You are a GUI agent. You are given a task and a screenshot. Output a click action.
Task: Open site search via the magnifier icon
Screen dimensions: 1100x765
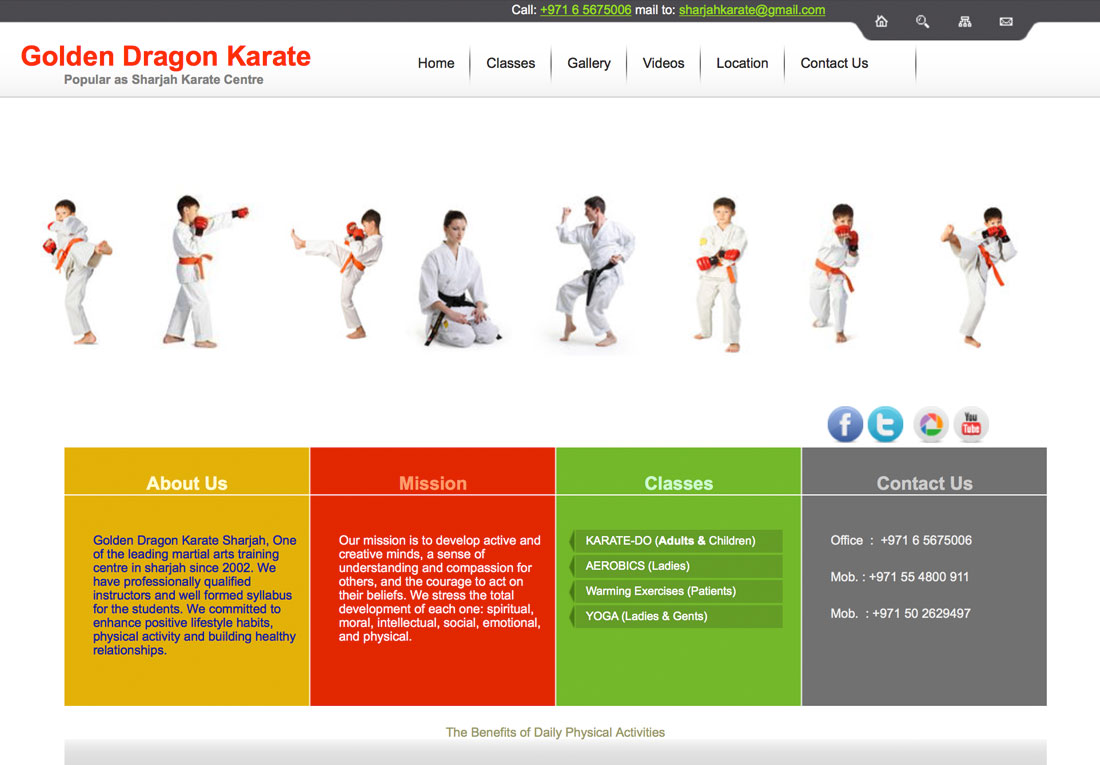922,21
